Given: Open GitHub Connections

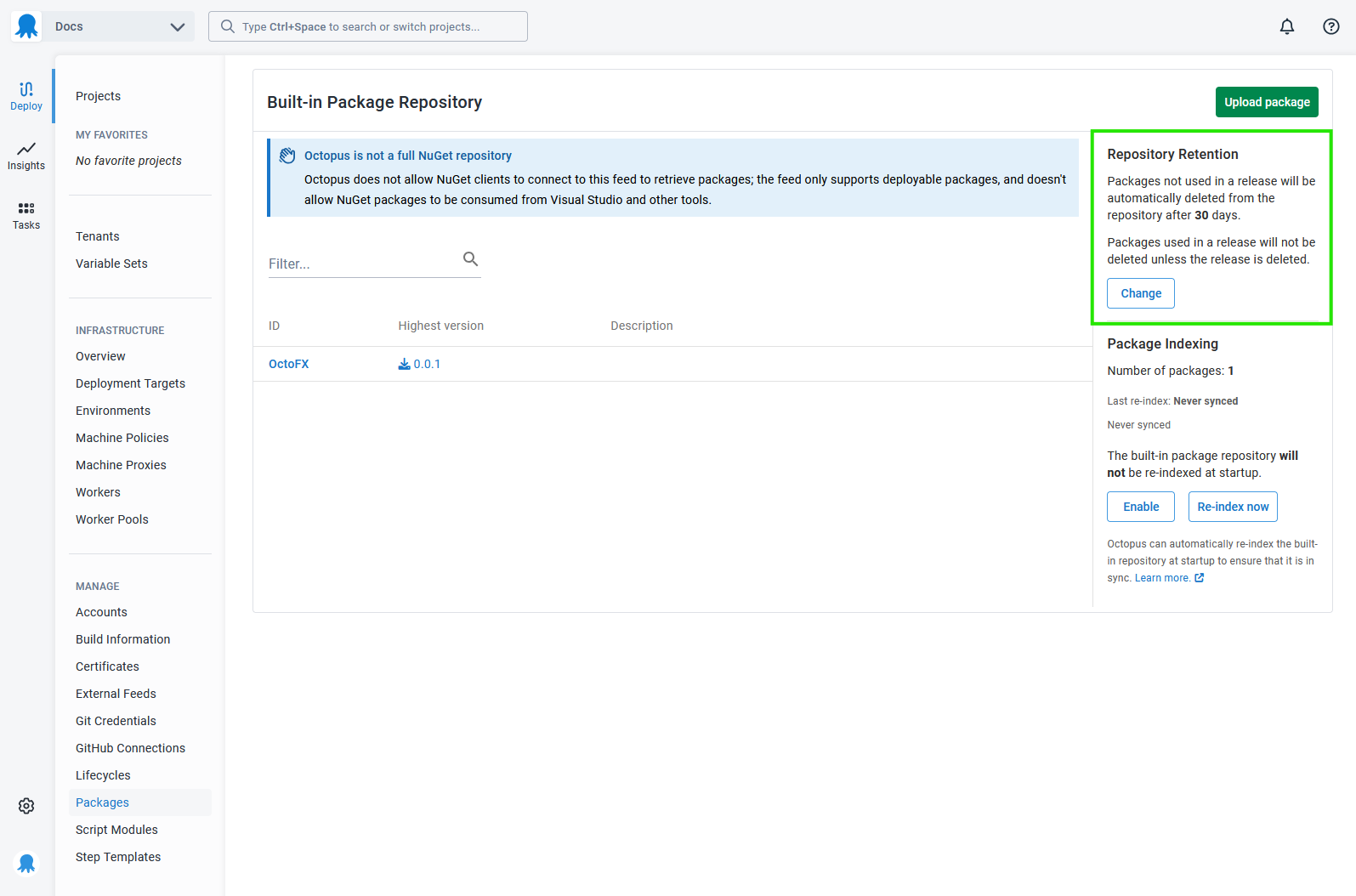Looking at the screenshot, I should [x=130, y=748].
